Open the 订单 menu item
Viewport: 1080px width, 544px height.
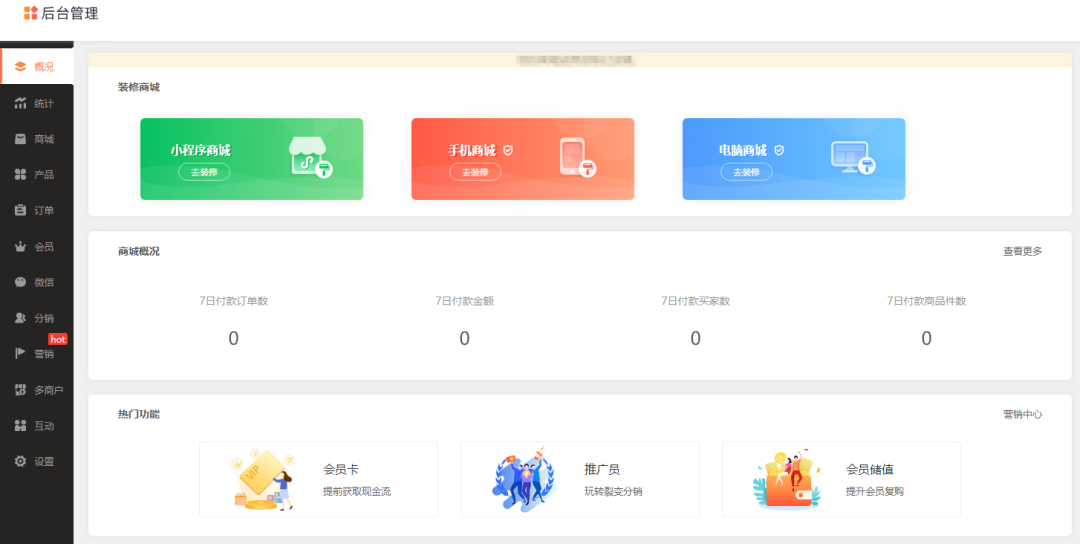coord(37,211)
